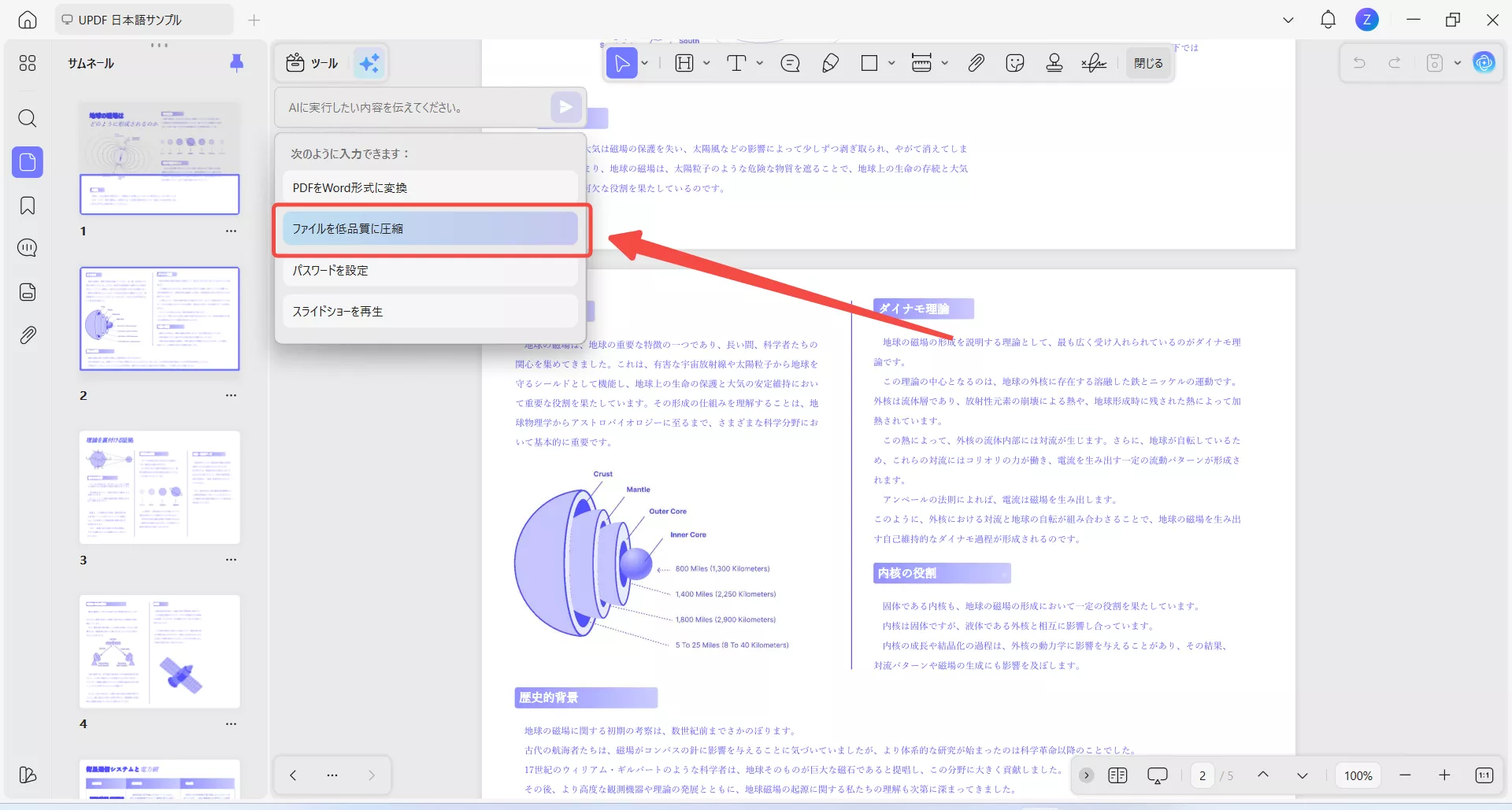Switch to two-page reading layout

tap(1117, 775)
